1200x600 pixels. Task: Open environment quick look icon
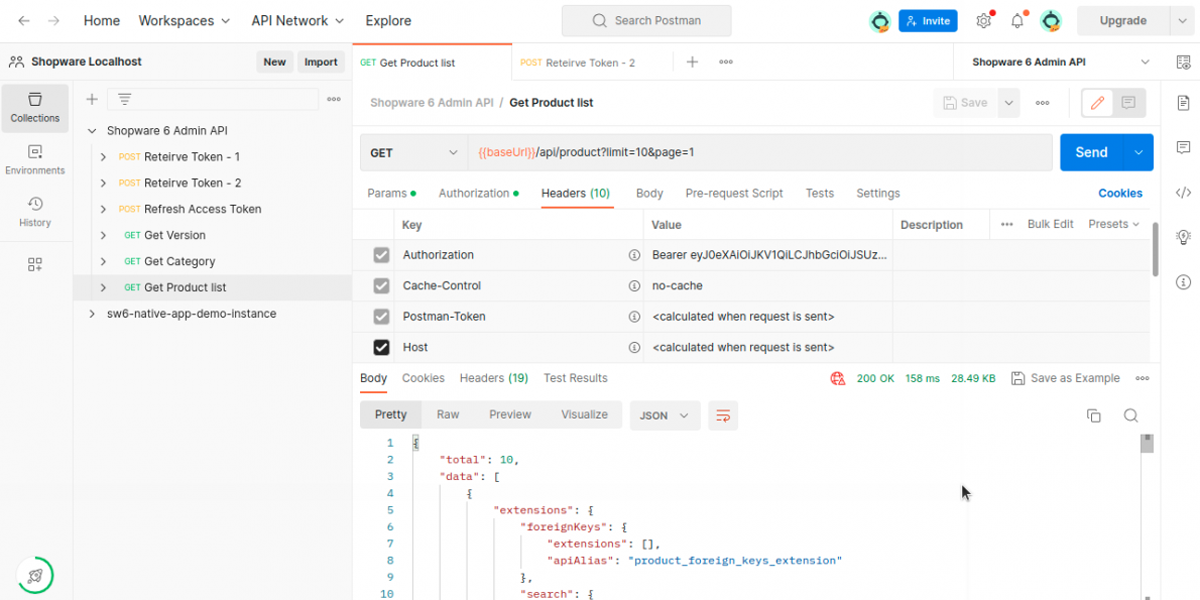click(1183, 62)
